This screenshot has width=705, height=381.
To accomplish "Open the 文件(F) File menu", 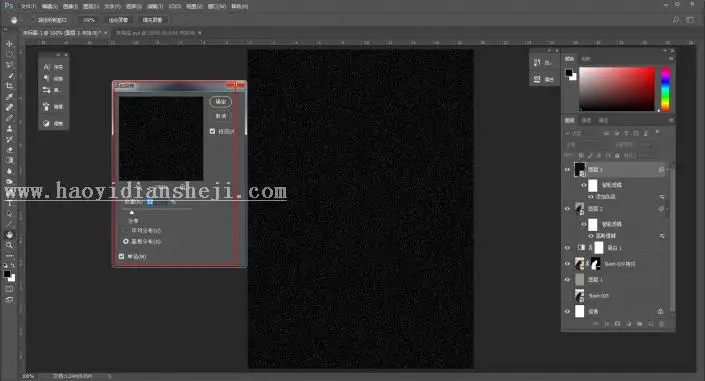I will click(28, 6).
